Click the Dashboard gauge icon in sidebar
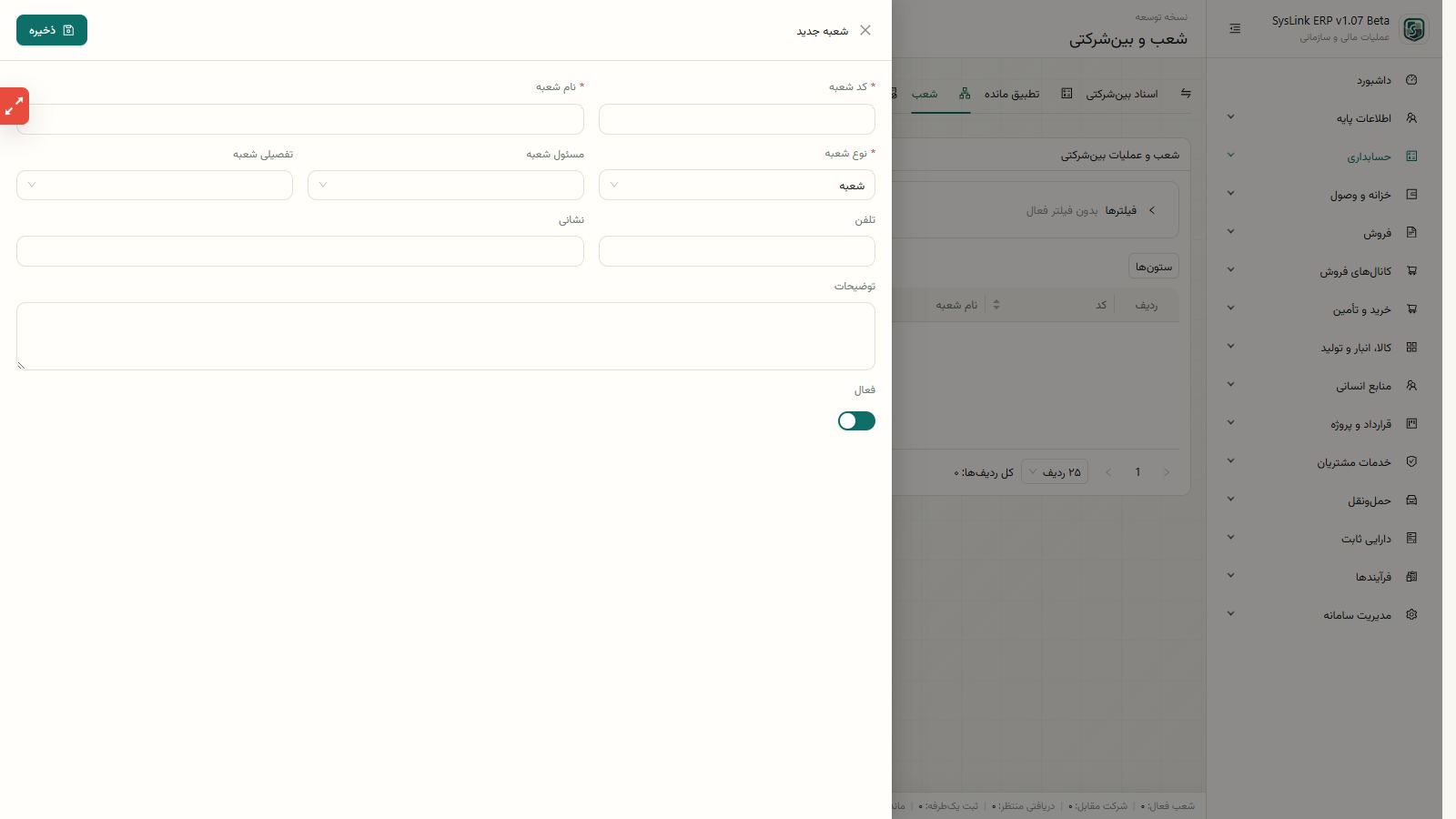 [x=1411, y=80]
